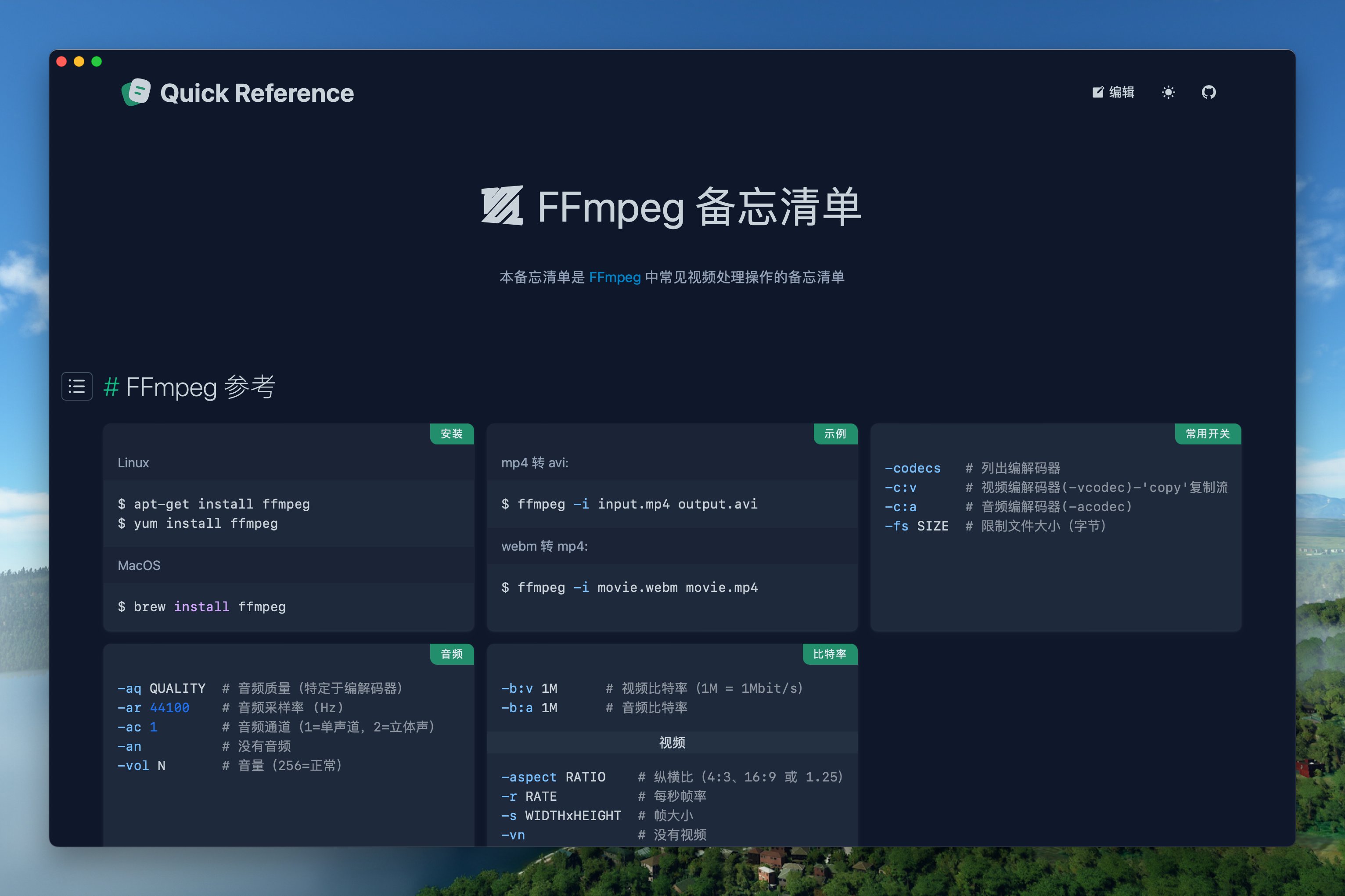Image resolution: width=1345 pixels, height=896 pixels.
Task: Close the window with the red button
Action: [x=62, y=62]
